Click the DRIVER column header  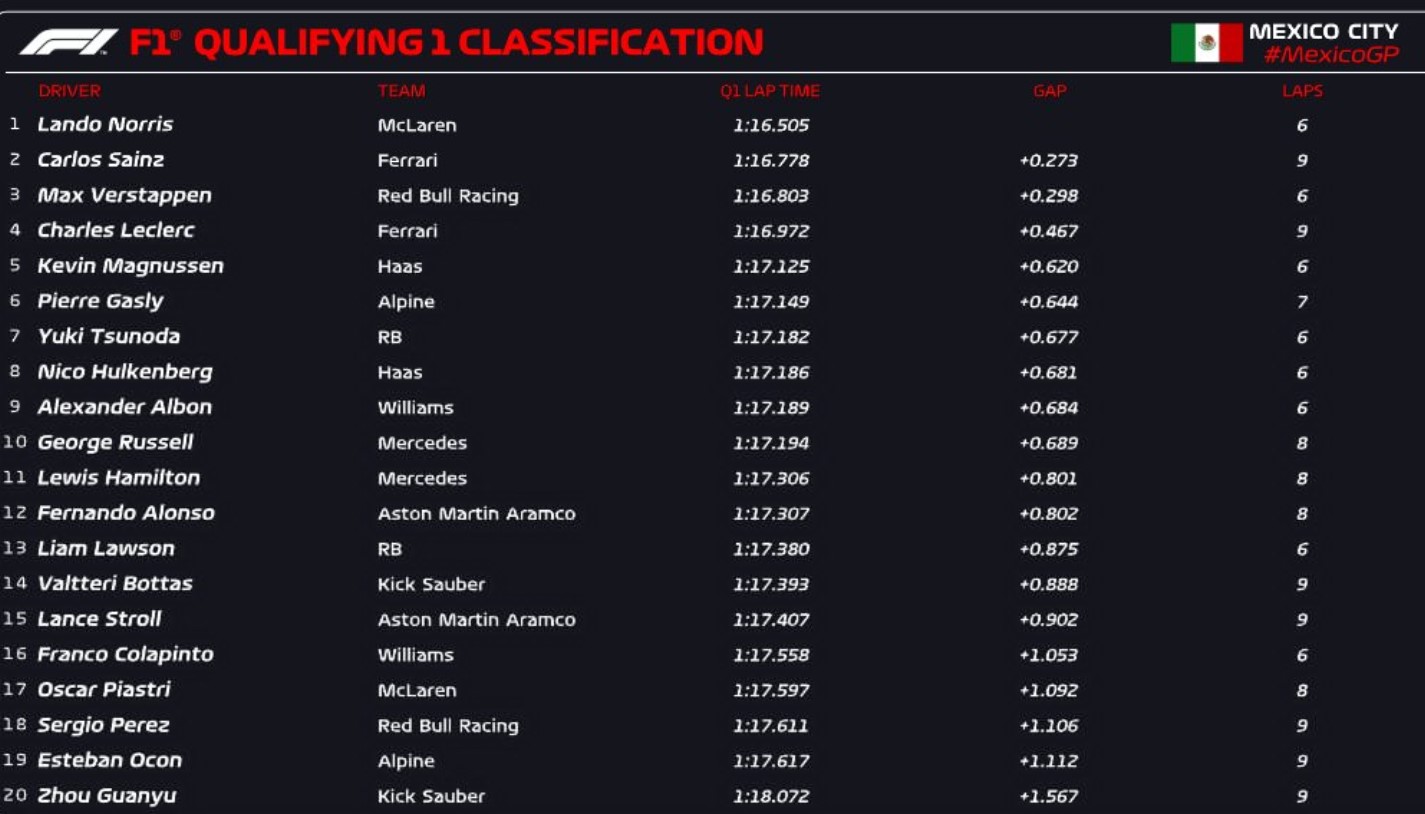click(69, 91)
